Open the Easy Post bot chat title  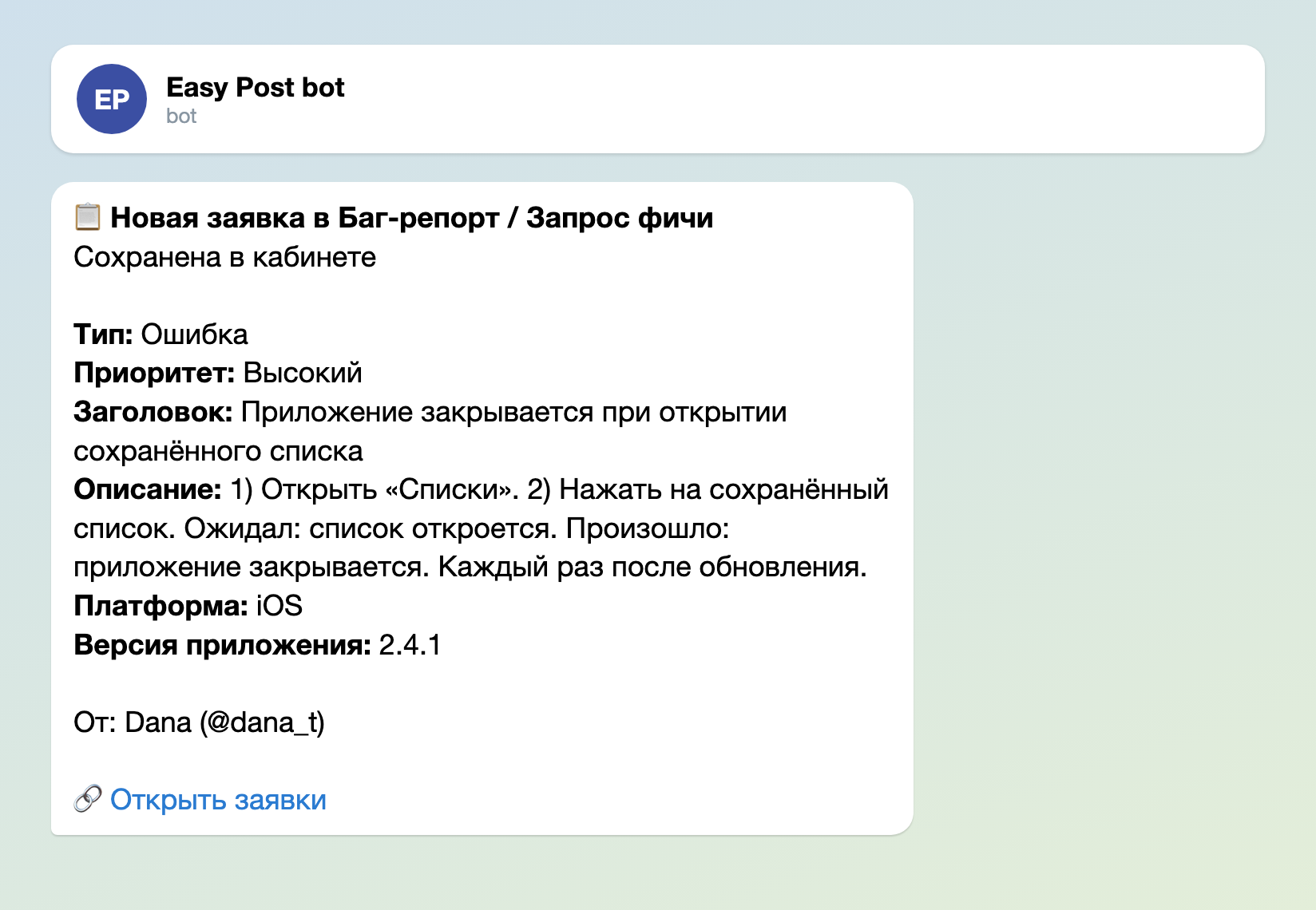[255, 87]
